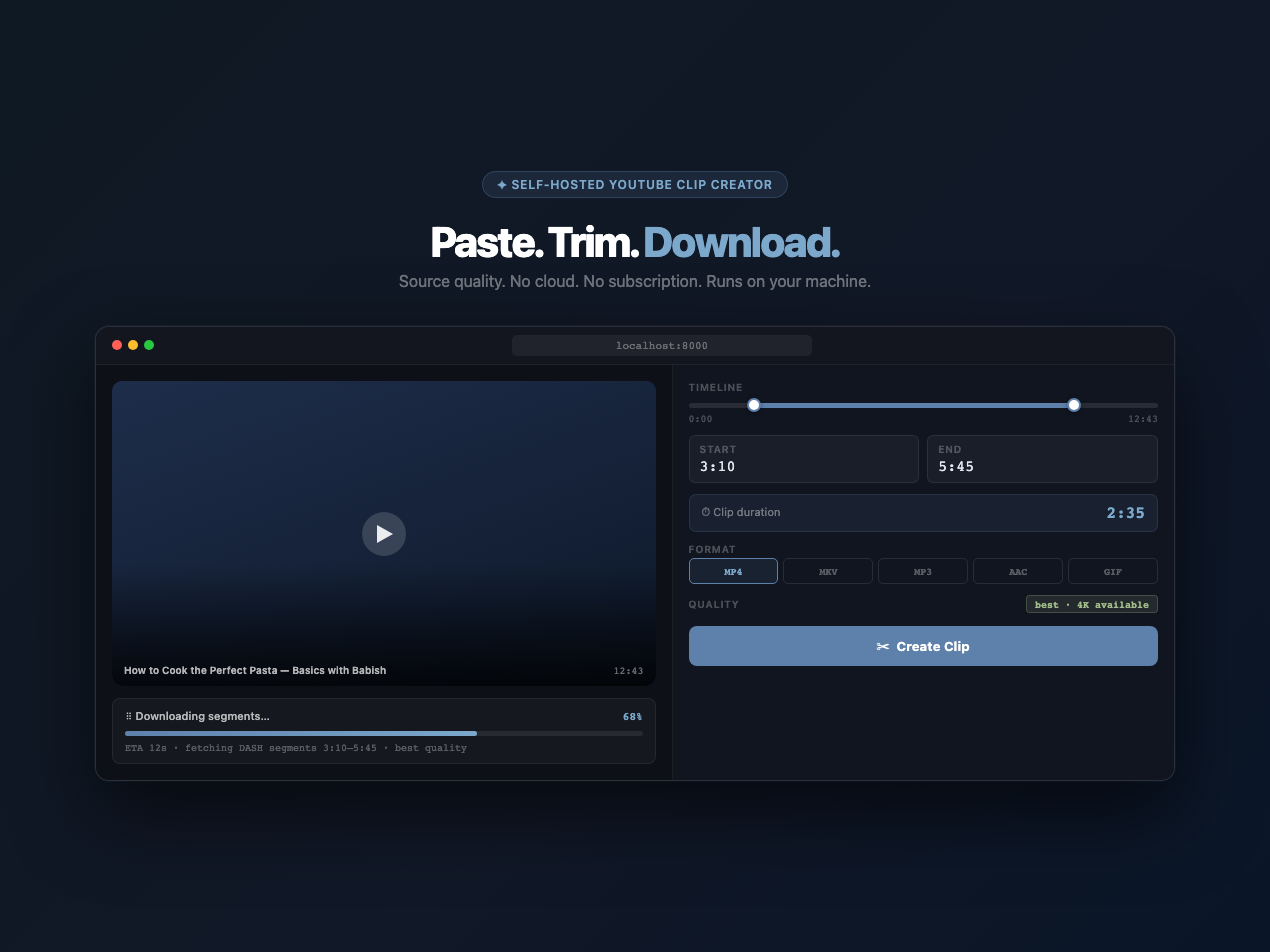This screenshot has width=1270, height=952.
Task: Click the scissors icon on Create Clip
Action: tap(883, 646)
